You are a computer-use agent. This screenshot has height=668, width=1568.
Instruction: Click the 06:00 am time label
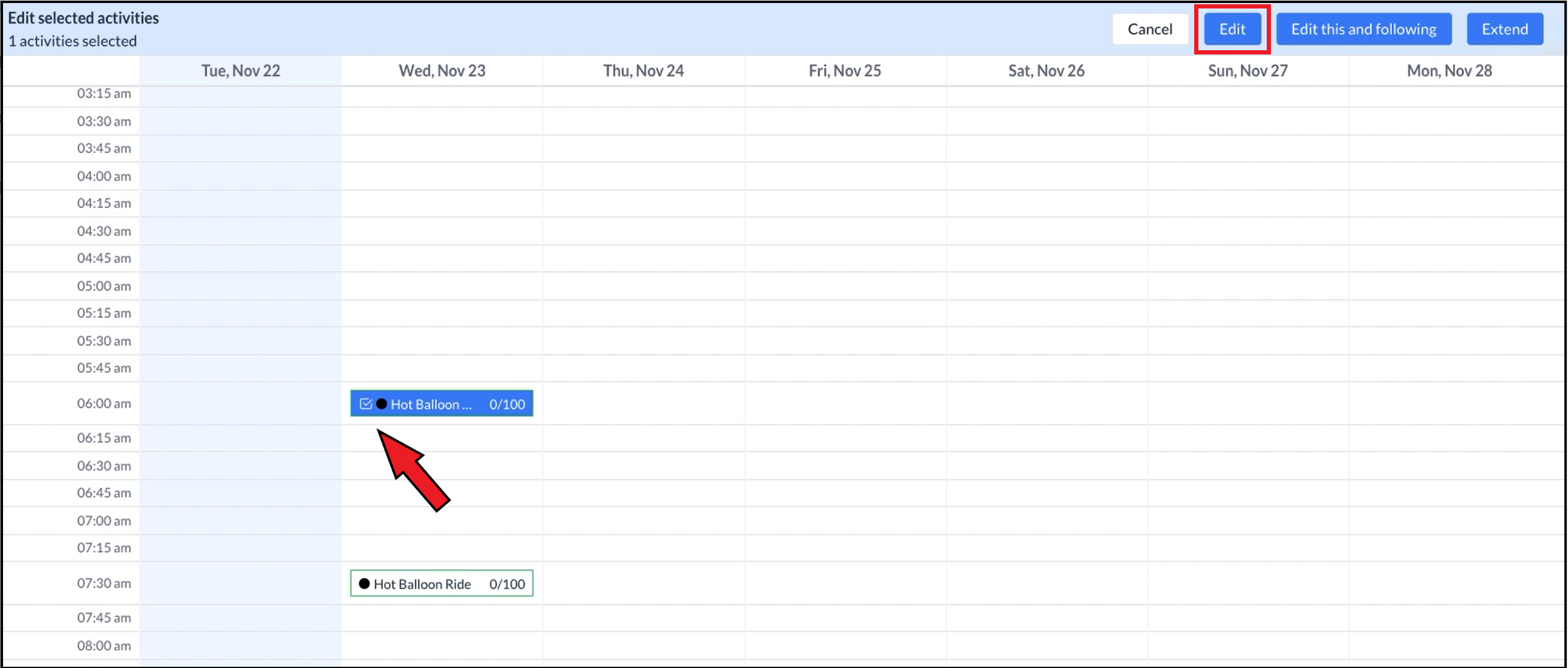point(103,403)
